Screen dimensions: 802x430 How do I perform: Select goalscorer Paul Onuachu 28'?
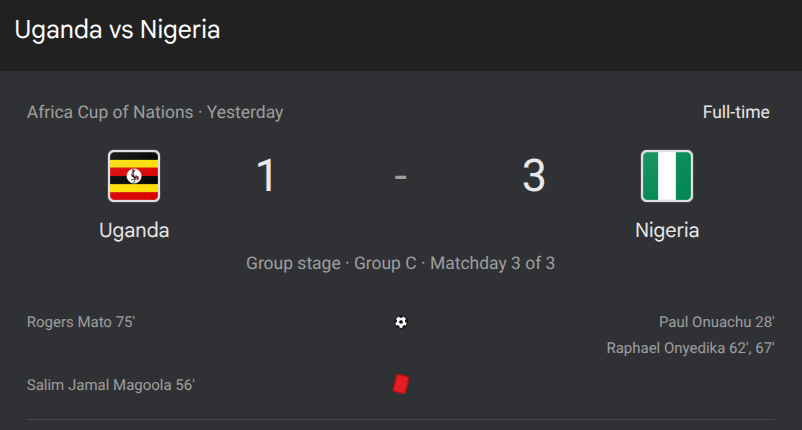pyautogui.click(x=716, y=322)
